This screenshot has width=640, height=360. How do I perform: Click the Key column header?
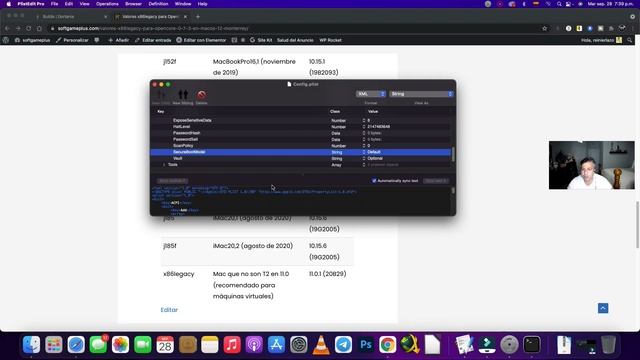point(161,111)
